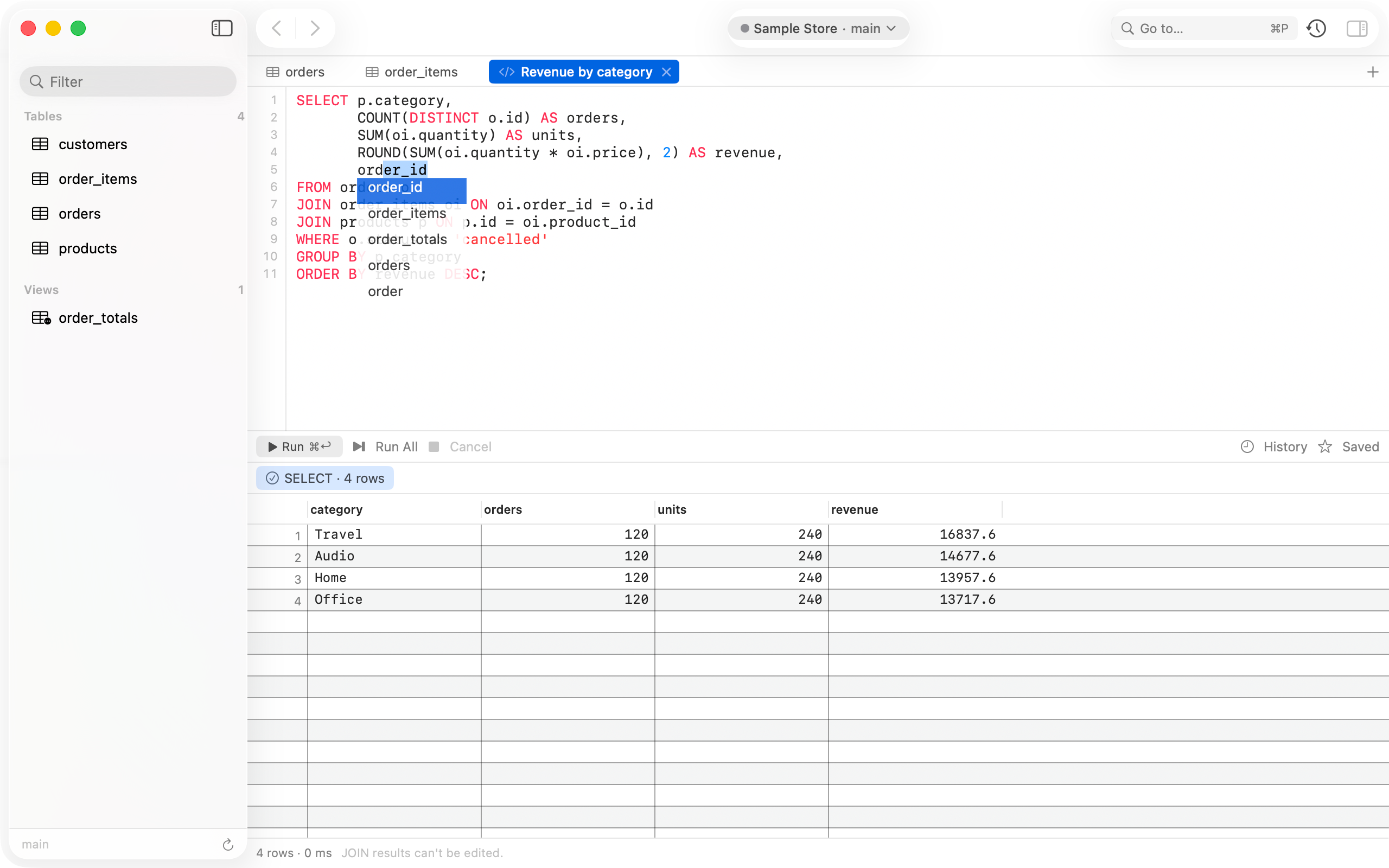1389x868 pixels.
Task: Click the order_totals view icon
Action: pos(41,317)
